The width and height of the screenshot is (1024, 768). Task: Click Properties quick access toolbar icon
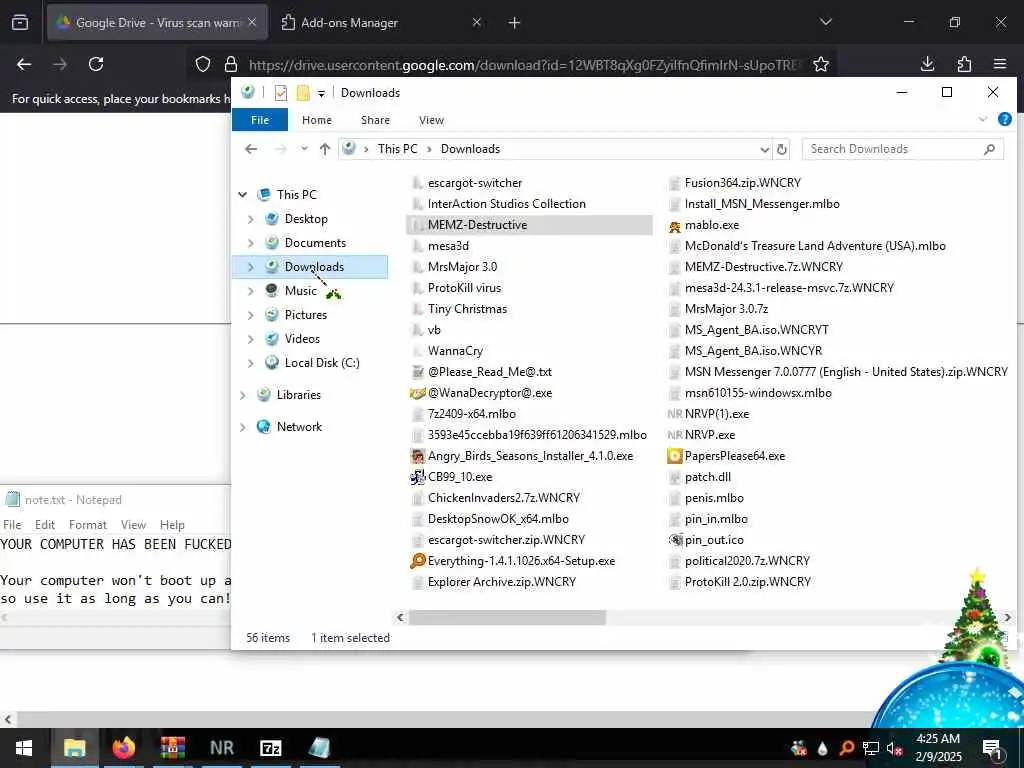click(281, 93)
